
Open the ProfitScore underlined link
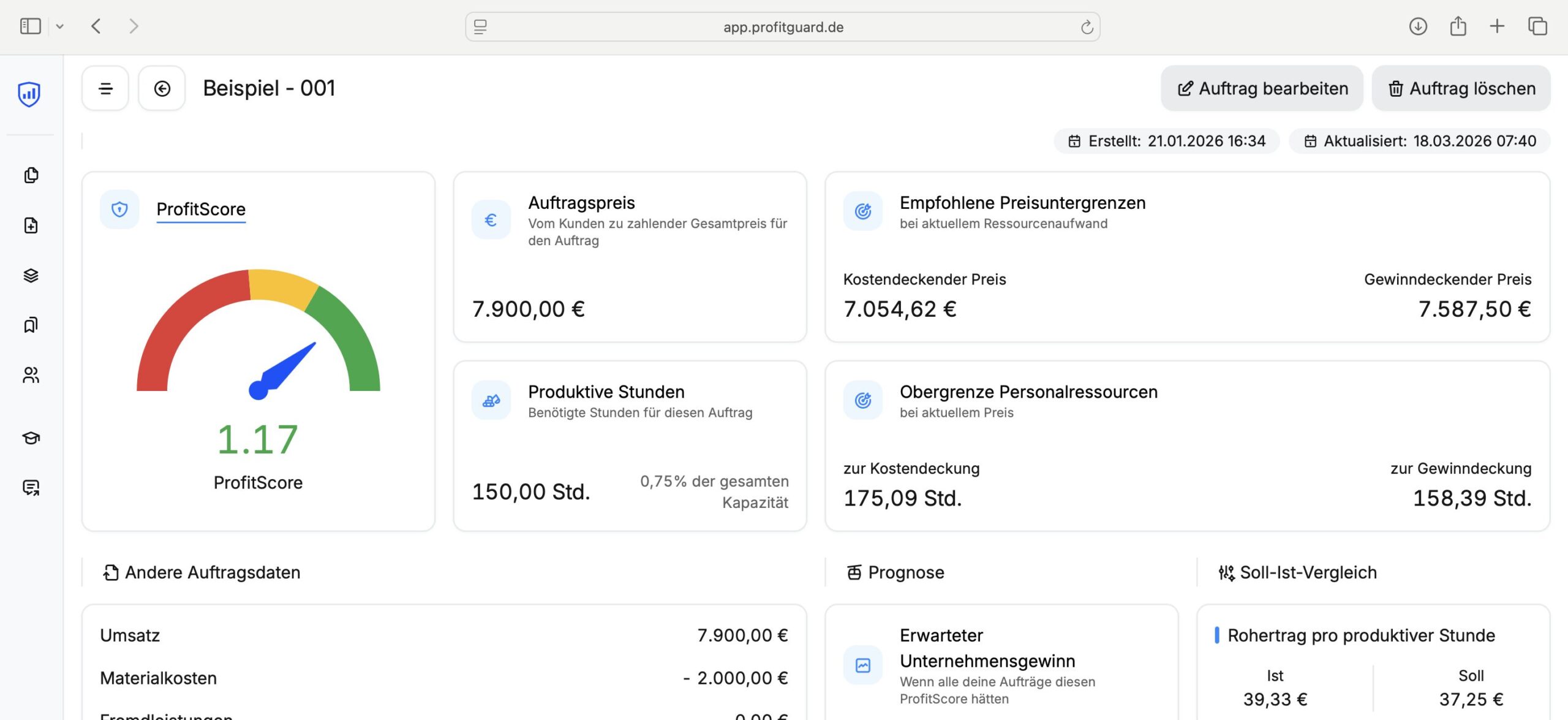point(201,210)
